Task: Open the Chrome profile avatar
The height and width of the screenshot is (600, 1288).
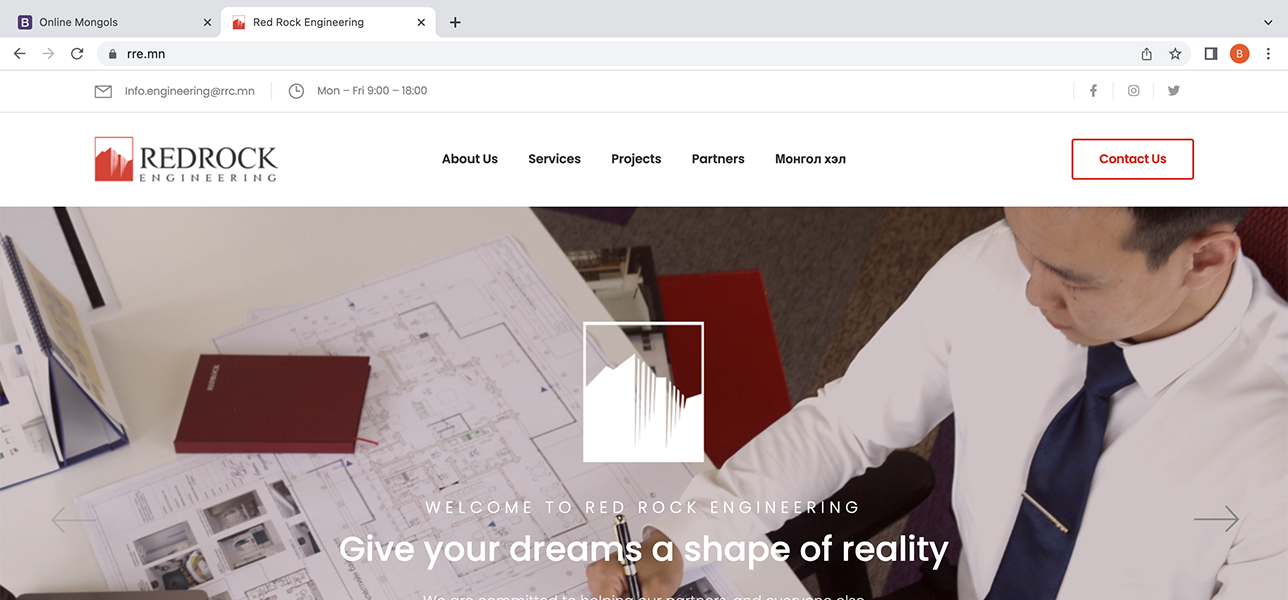Action: click(1239, 54)
